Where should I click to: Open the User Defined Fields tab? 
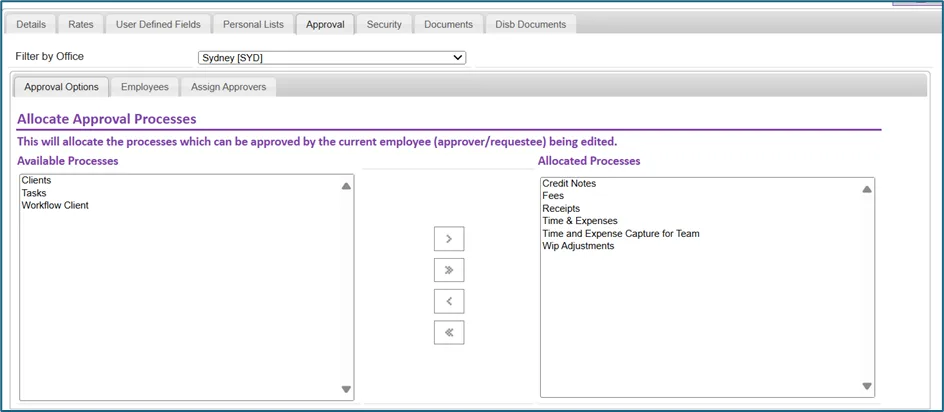pyautogui.click(x=158, y=25)
